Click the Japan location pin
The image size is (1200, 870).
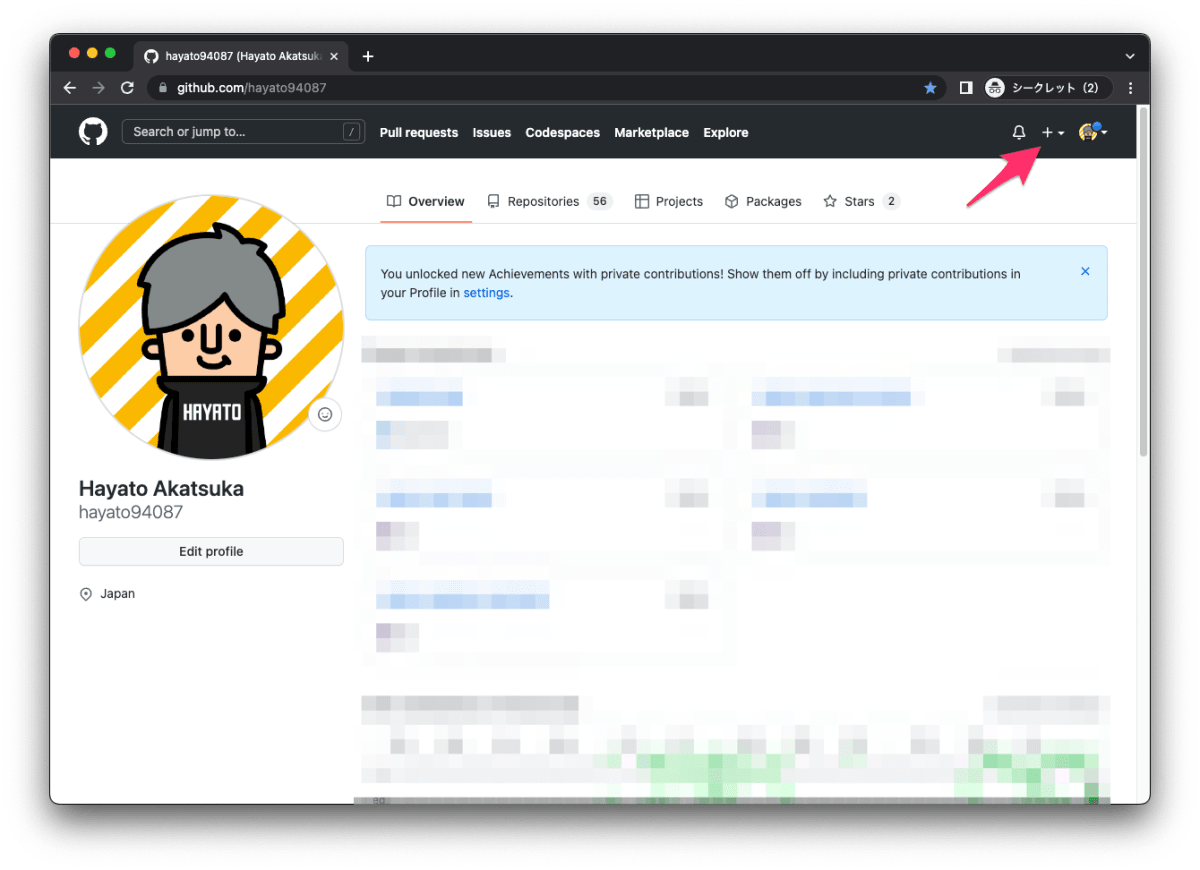(86, 593)
